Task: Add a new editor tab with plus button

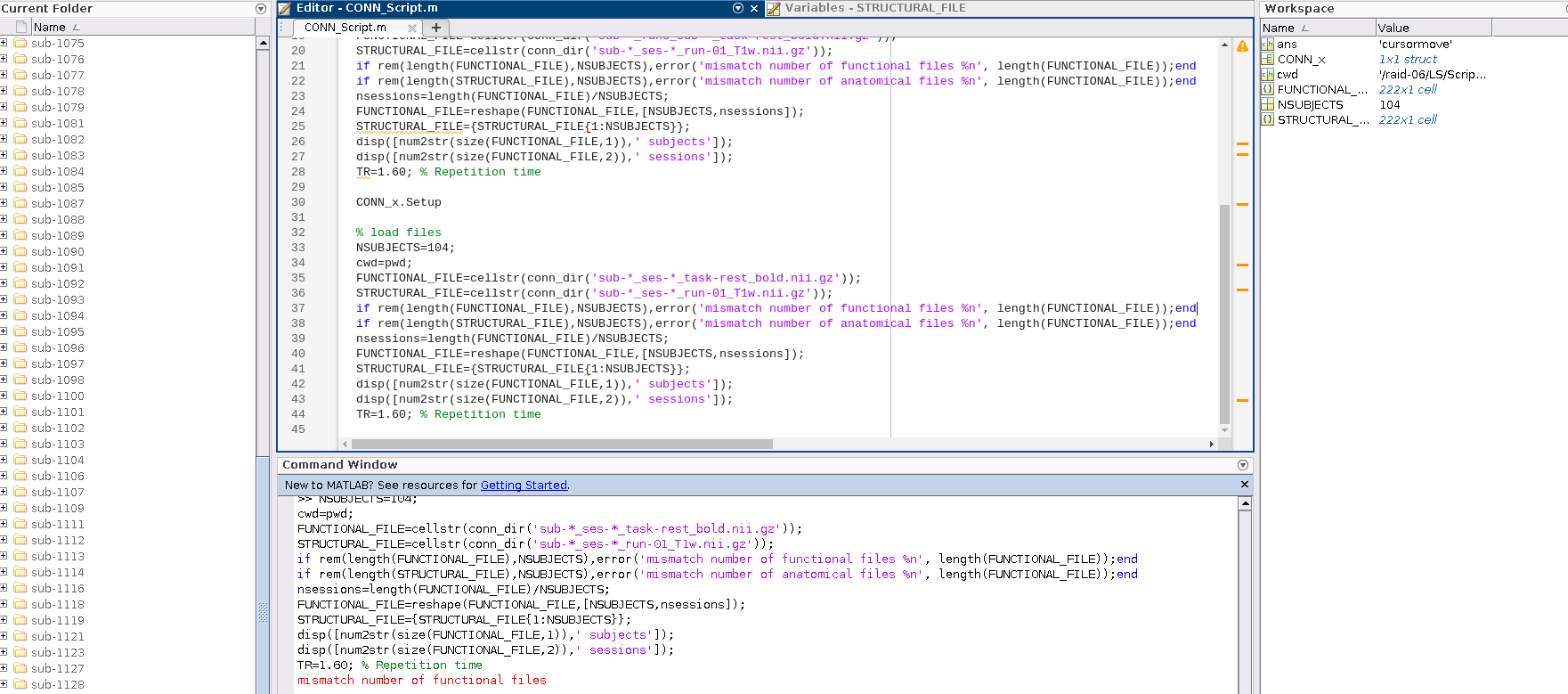Action: [436, 28]
